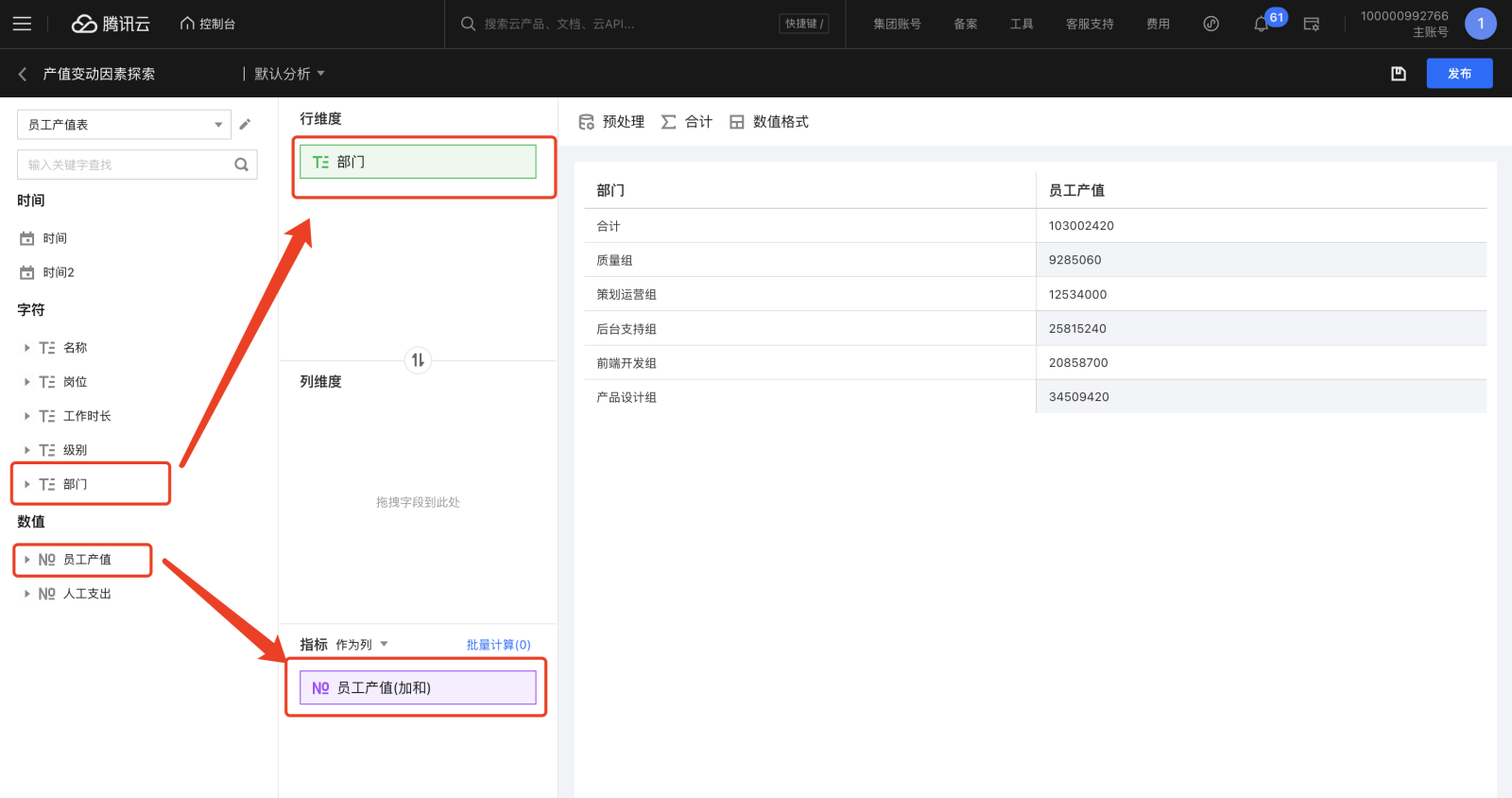Click the 员工产值 column header
The image size is (1512, 798).
(1076, 190)
